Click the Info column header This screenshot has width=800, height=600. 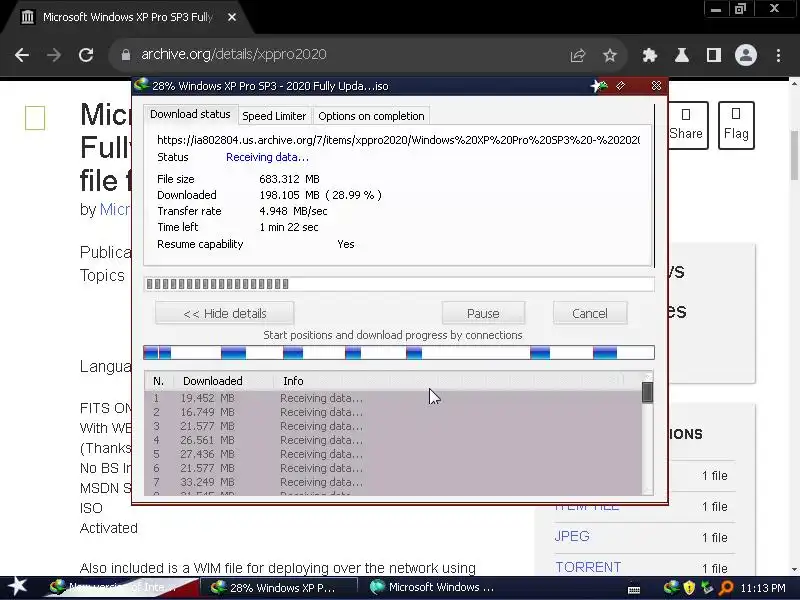293,381
